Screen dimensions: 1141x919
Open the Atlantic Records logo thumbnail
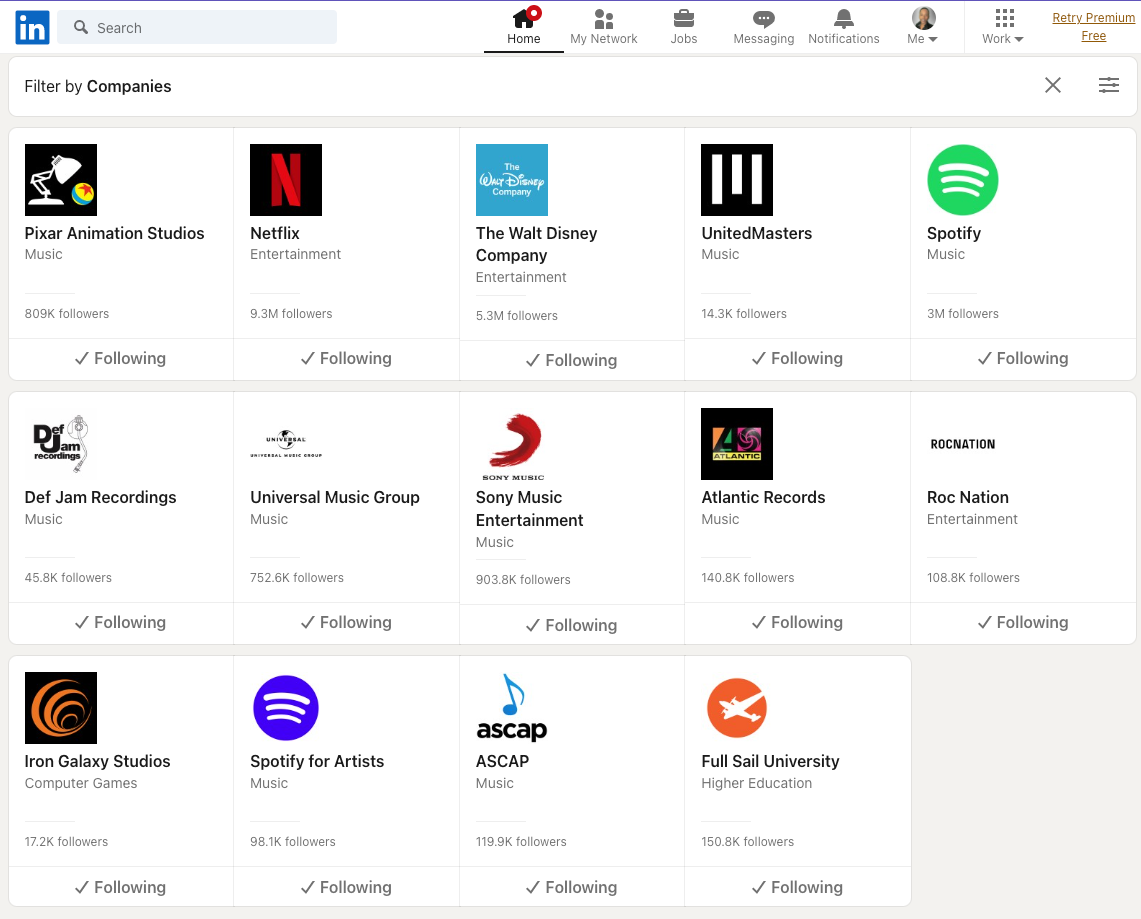click(x=737, y=444)
